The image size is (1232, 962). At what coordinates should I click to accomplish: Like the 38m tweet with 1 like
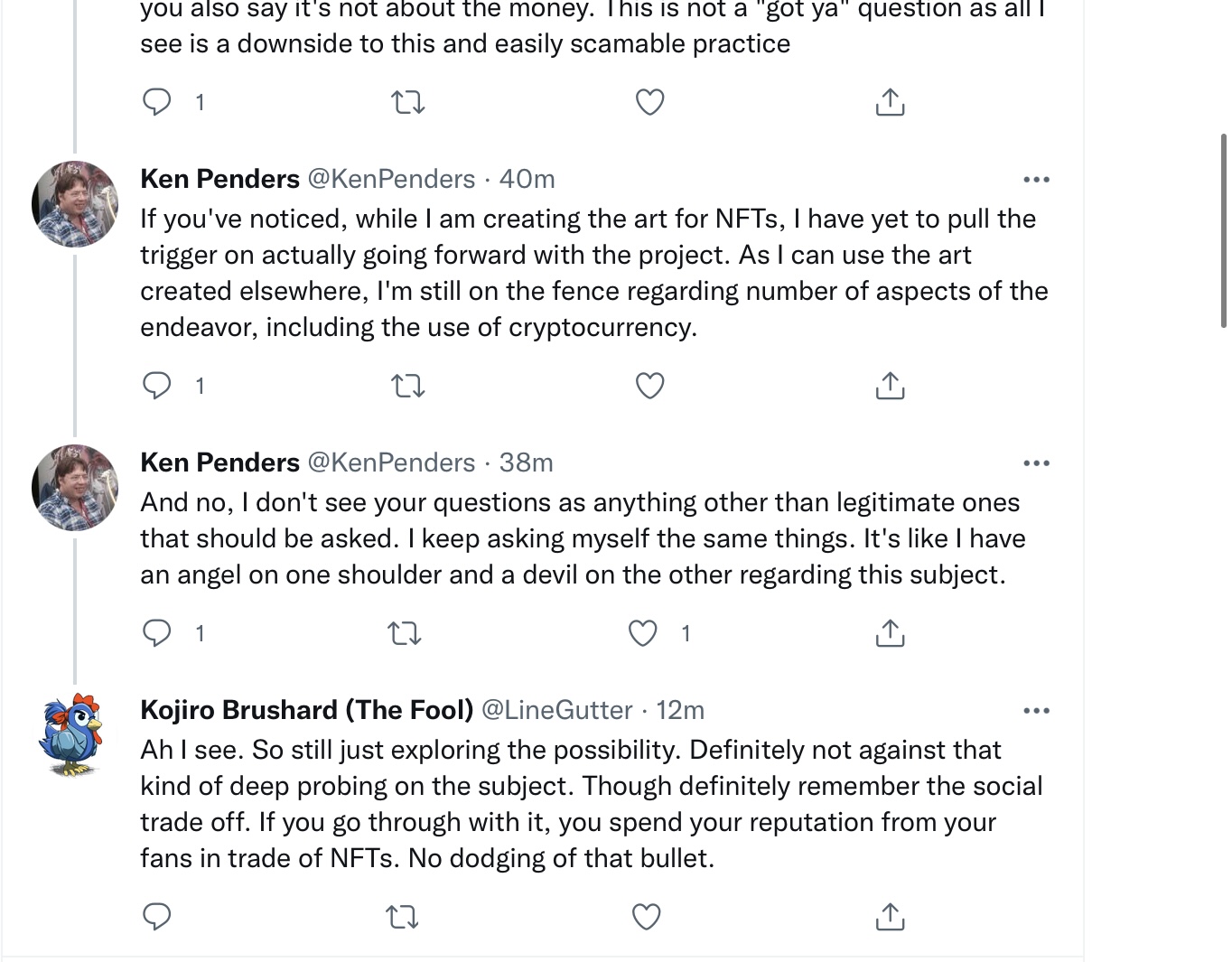tap(643, 633)
